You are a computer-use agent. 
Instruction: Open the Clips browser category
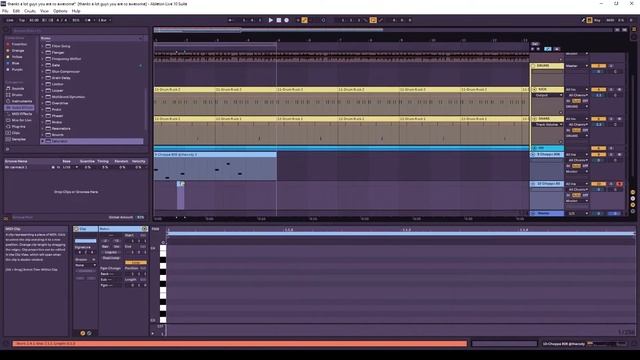click(14, 133)
